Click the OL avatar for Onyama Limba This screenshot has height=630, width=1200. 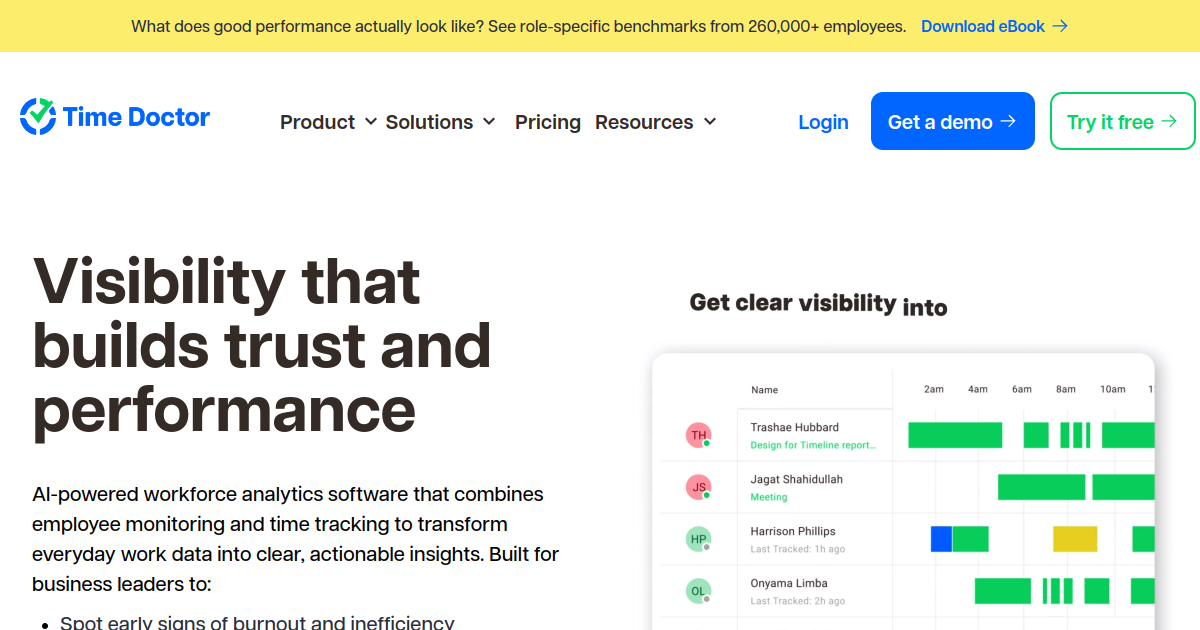tap(698, 591)
